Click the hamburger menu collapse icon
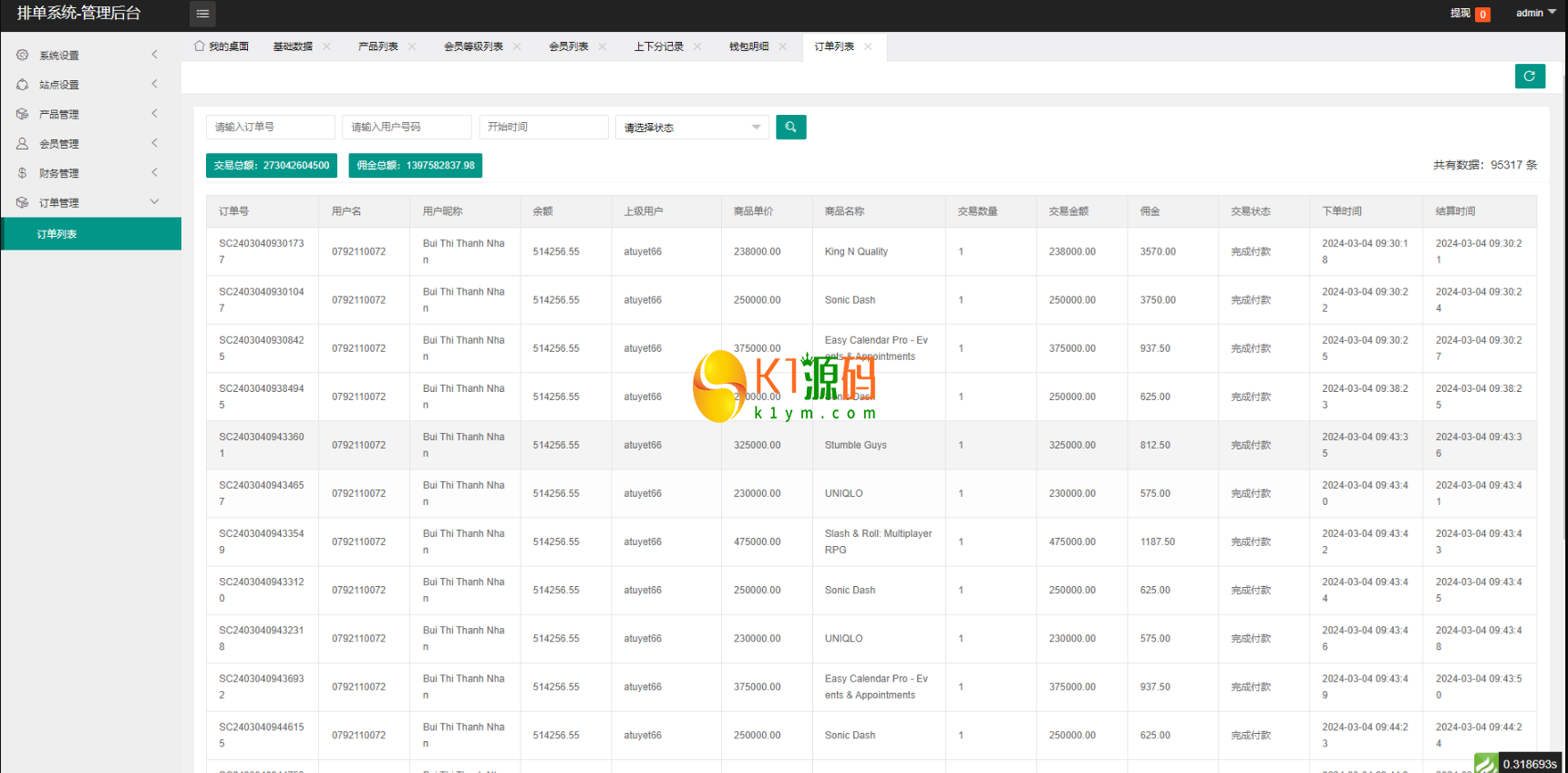This screenshot has height=773, width=1568. tap(202, 14)
